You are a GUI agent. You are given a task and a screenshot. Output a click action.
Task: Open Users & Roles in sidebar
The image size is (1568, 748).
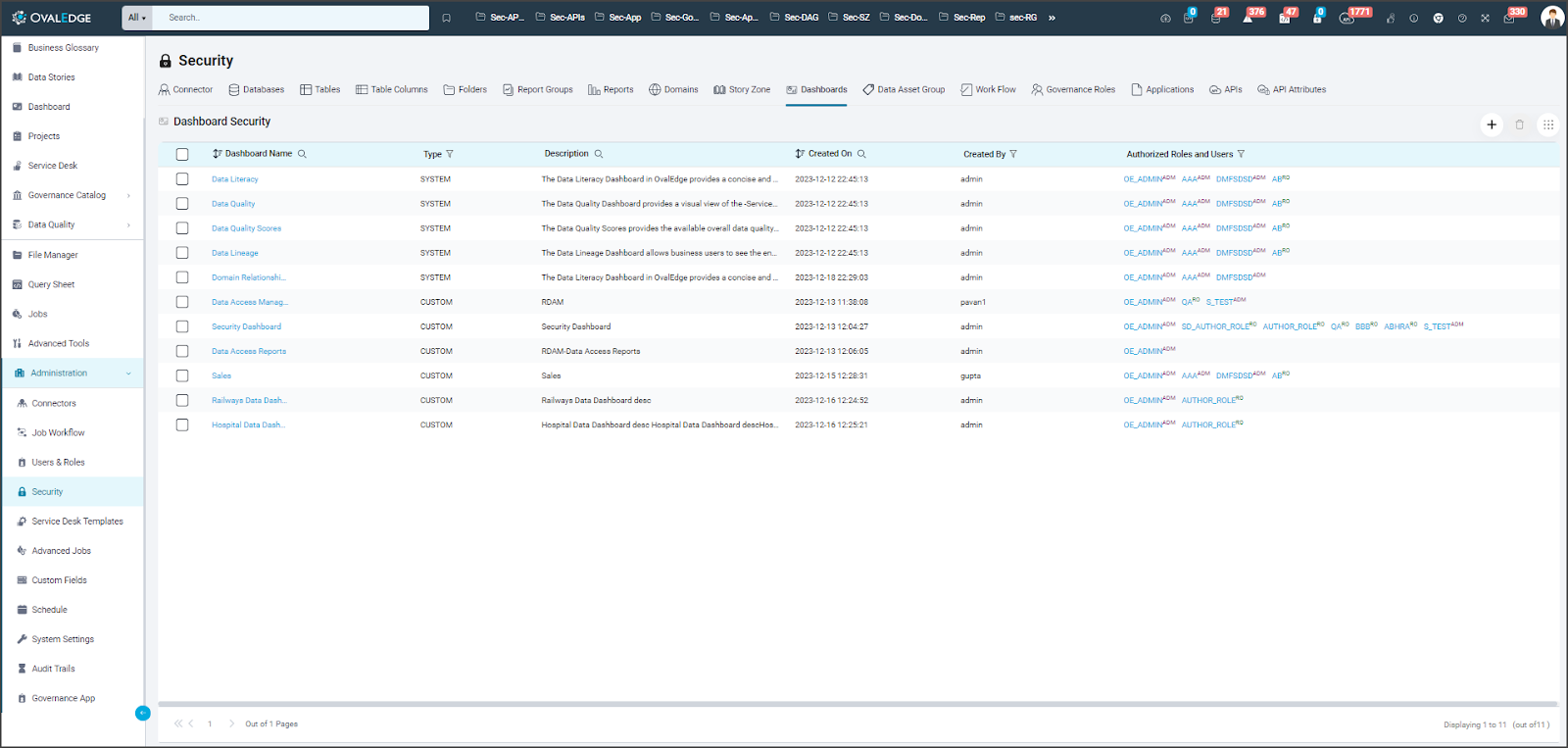pos(58,463)
